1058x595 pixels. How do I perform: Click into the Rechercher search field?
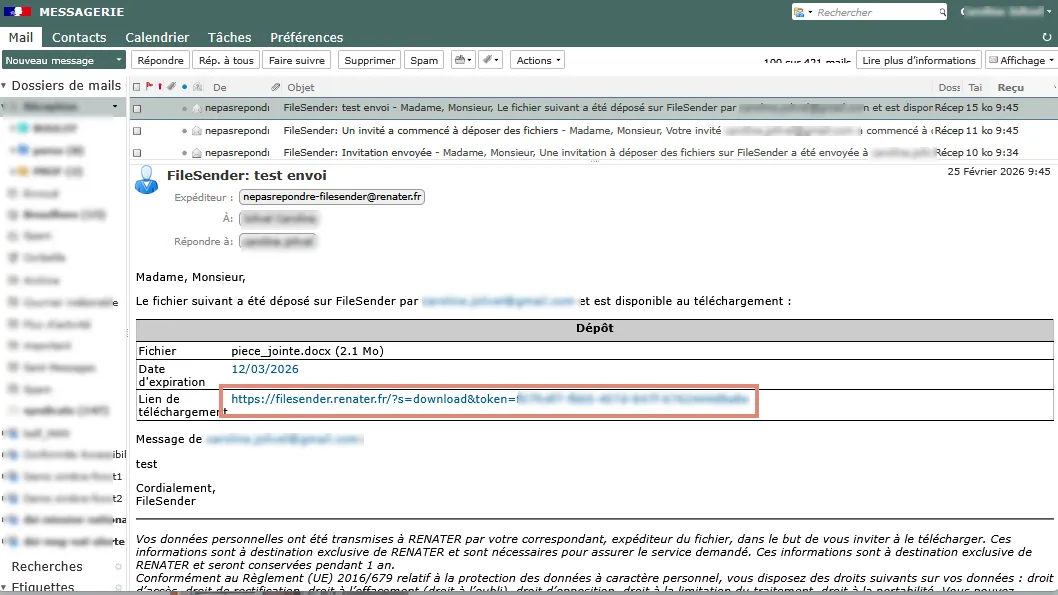[874, 12]
